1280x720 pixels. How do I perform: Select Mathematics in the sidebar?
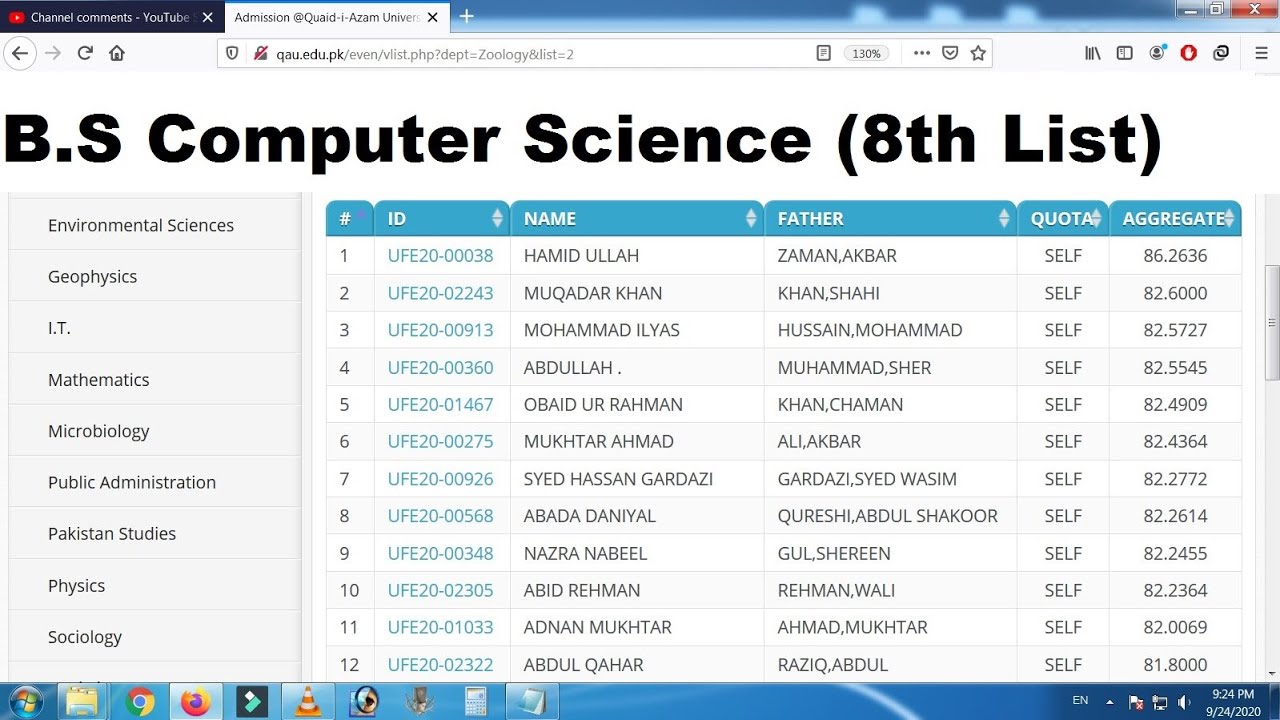click(x=98, y=379)
